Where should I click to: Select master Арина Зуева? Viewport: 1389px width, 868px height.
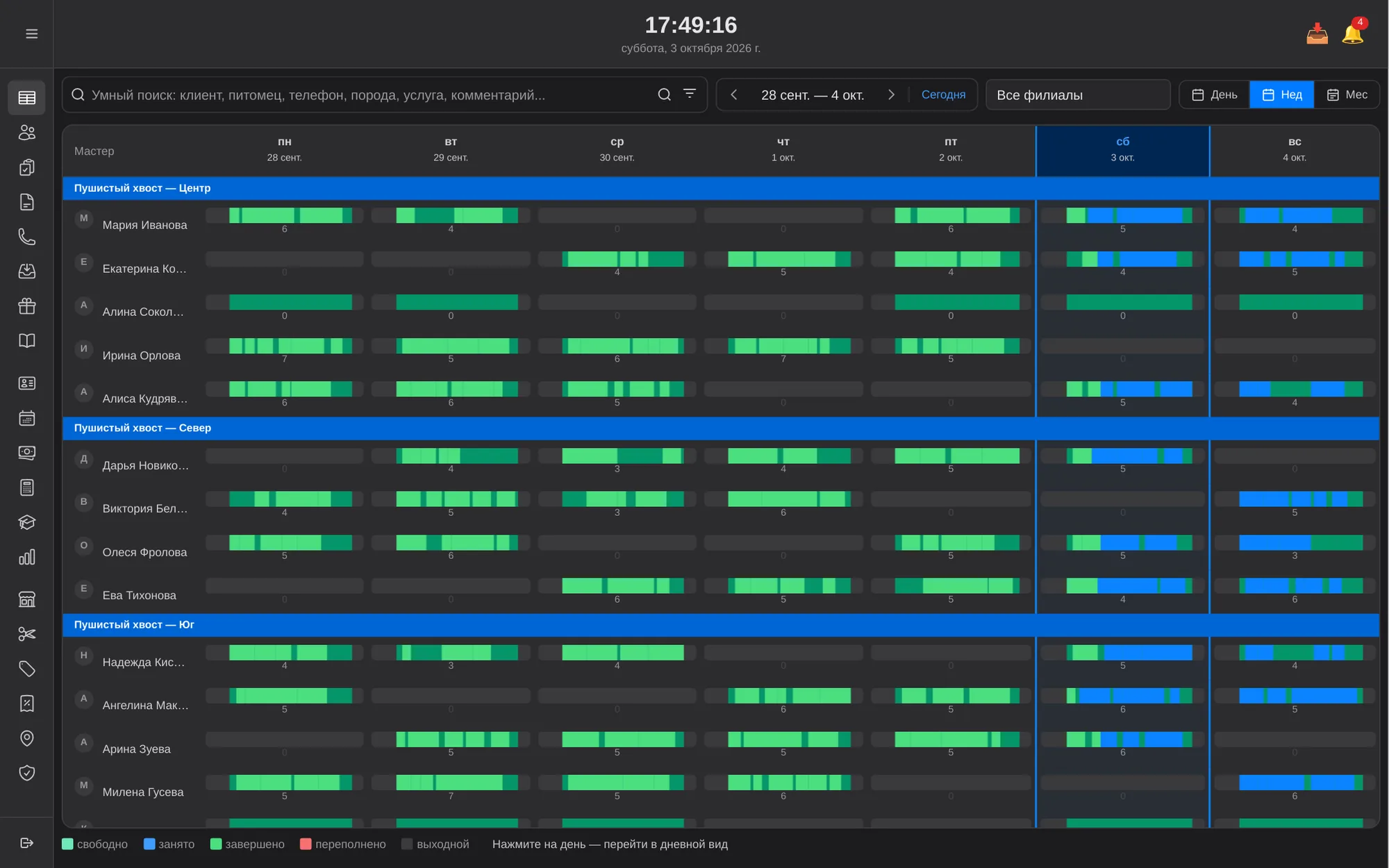tap(137, 749)
